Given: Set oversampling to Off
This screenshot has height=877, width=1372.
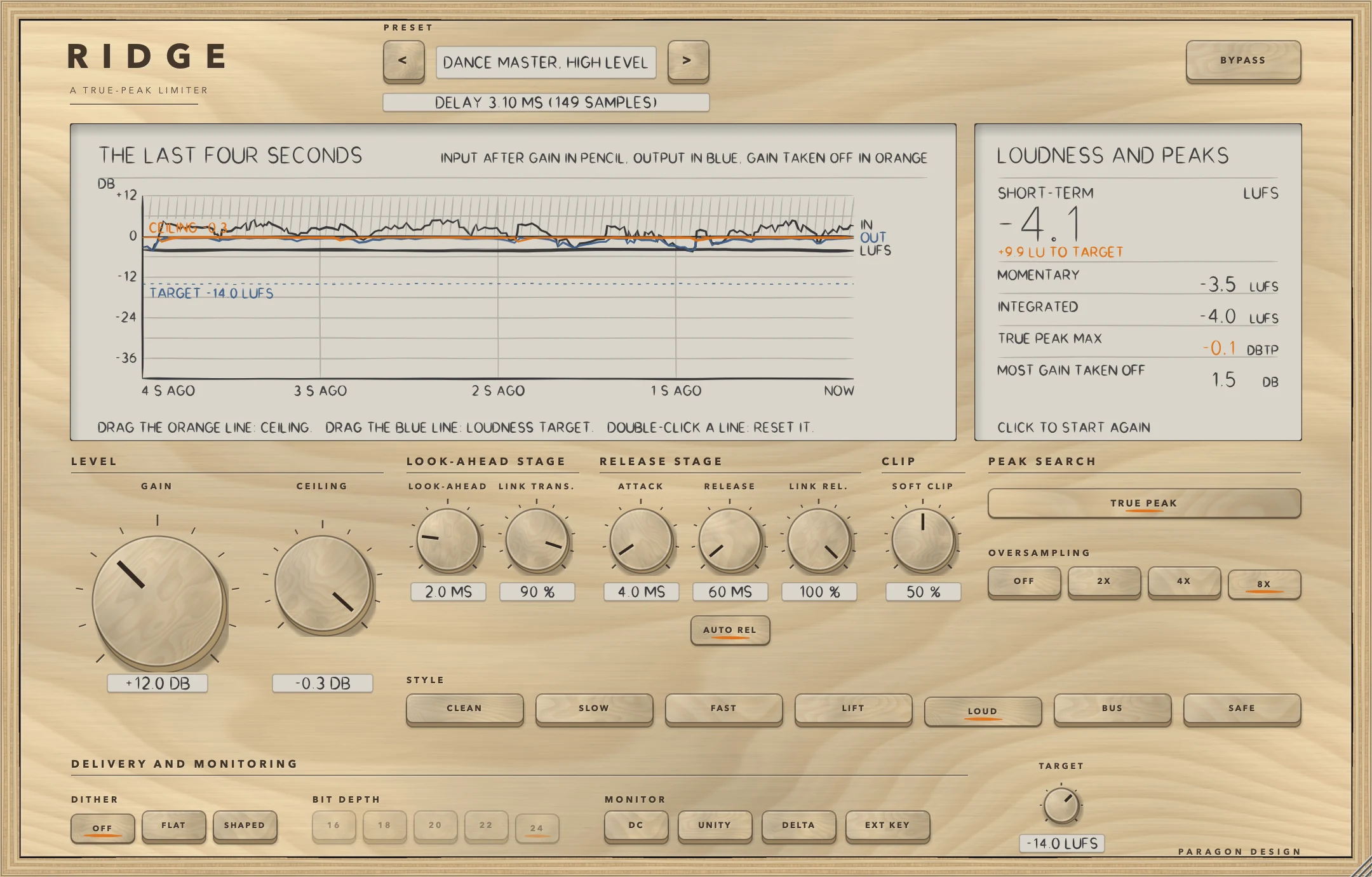Looking at the screenshot, I should click(1024, 581).
